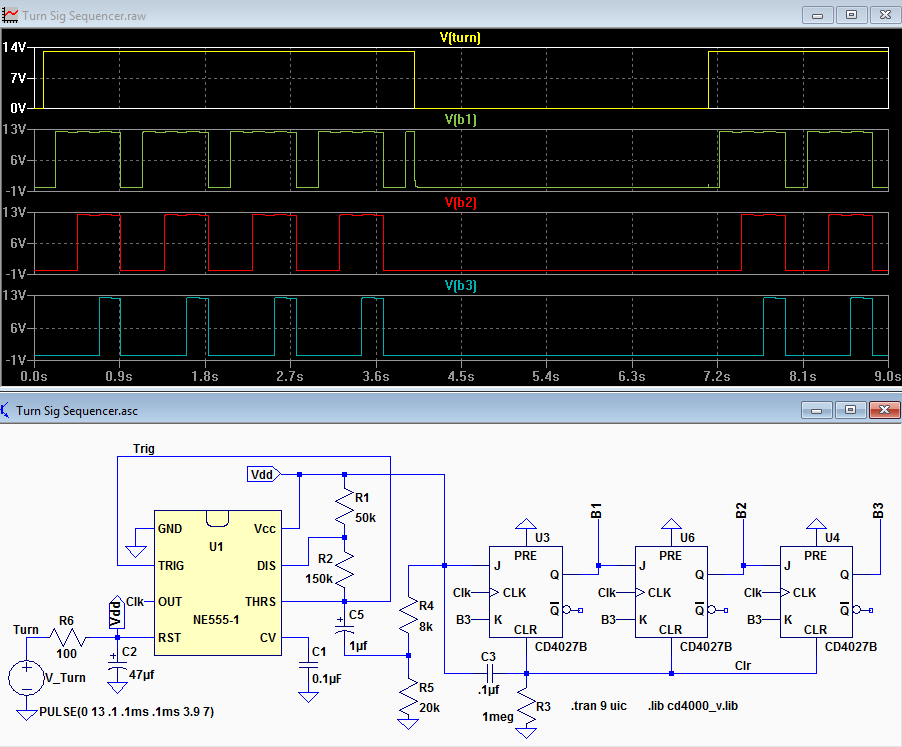
Task: Select capacitor C5 1µf
Action: (345, 627)
